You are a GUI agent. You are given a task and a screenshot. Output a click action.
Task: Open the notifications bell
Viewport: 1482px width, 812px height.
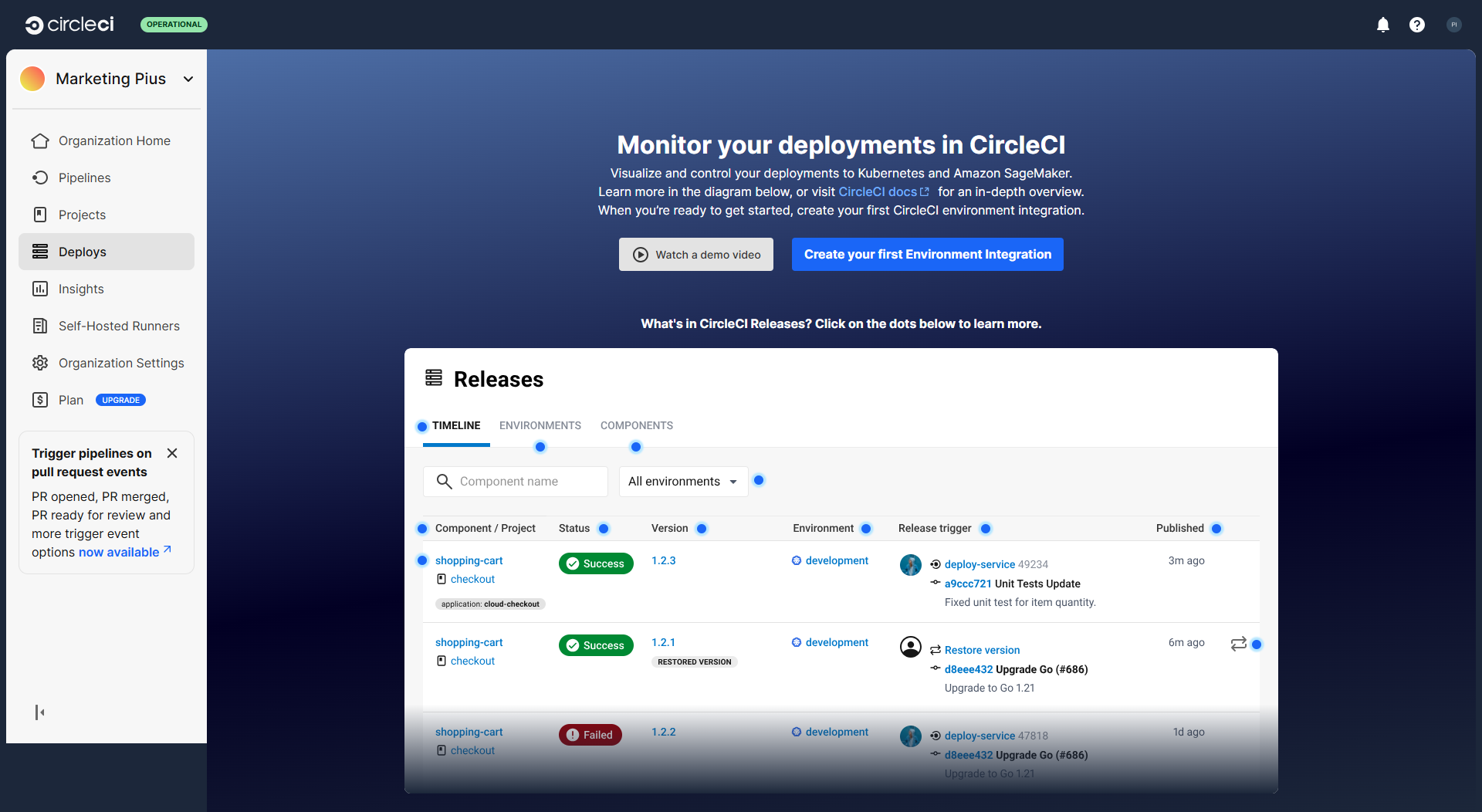pyautogui.click(x=1382, y=25)
